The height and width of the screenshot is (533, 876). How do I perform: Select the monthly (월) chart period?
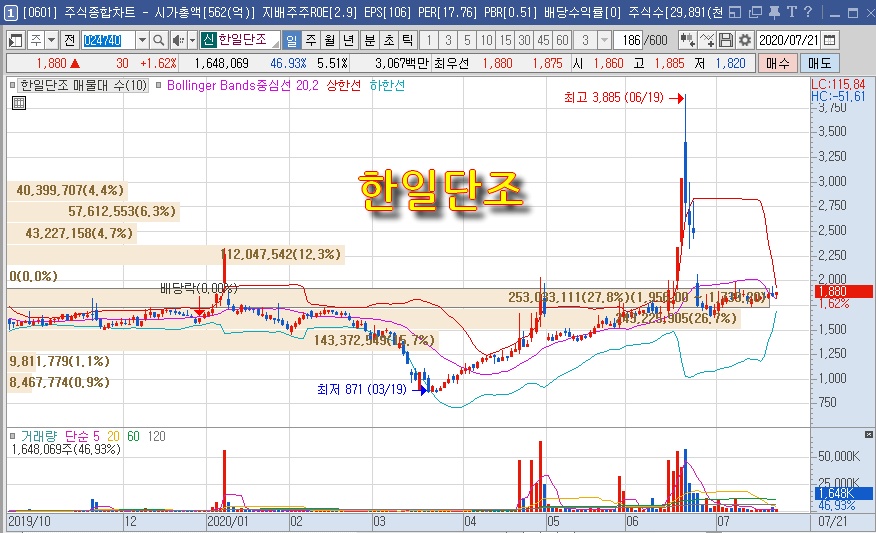tap(330, 40)
